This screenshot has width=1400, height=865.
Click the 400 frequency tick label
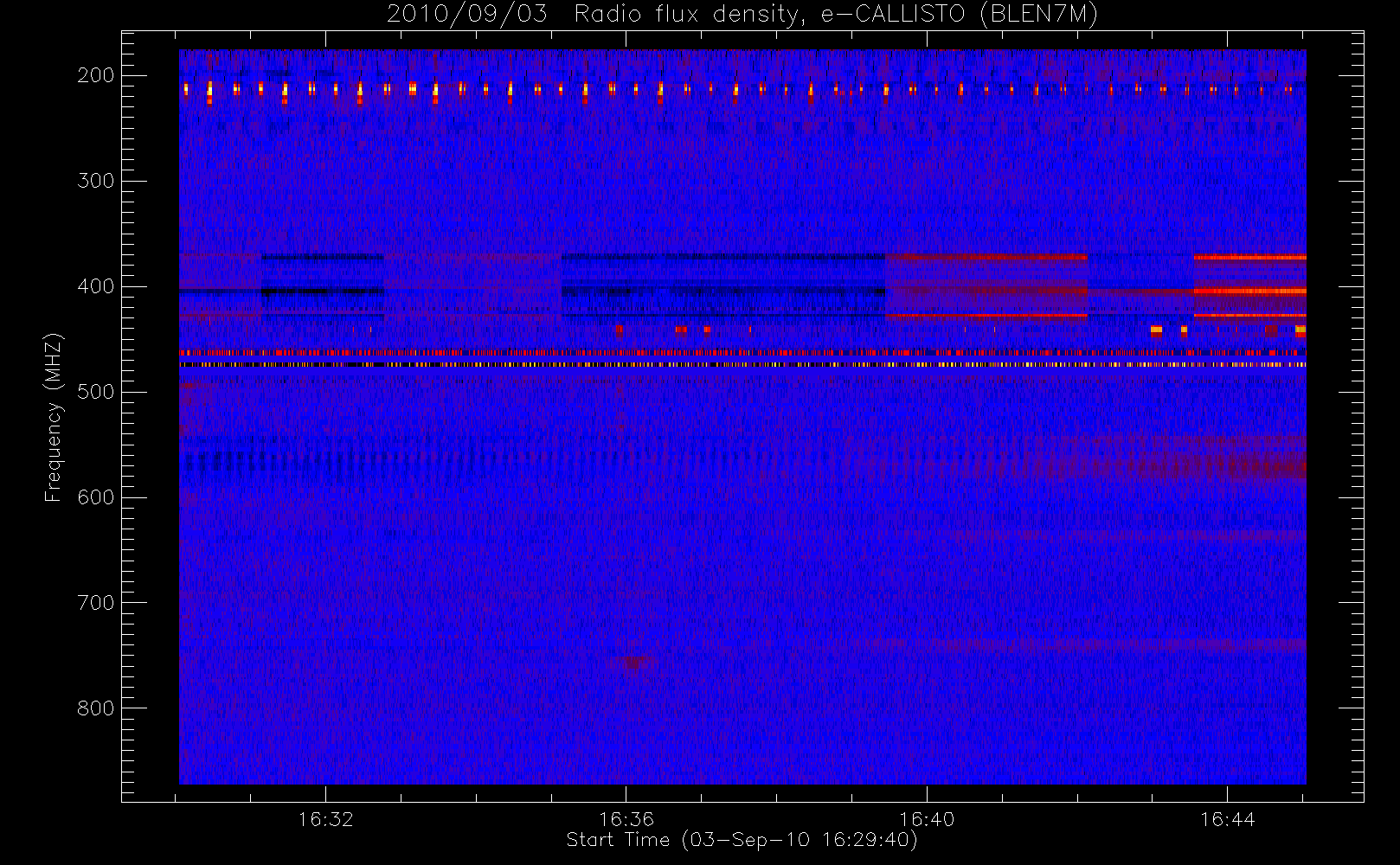[x=96, y=286]
